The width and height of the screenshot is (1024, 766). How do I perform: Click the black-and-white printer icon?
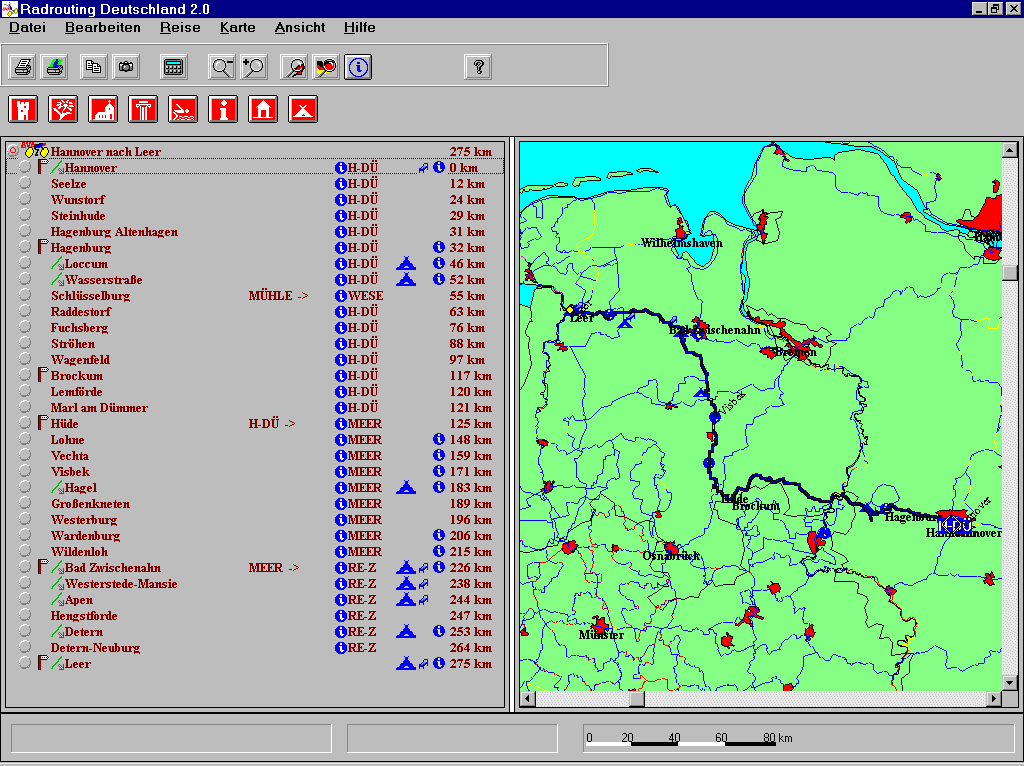coord(24,67)
